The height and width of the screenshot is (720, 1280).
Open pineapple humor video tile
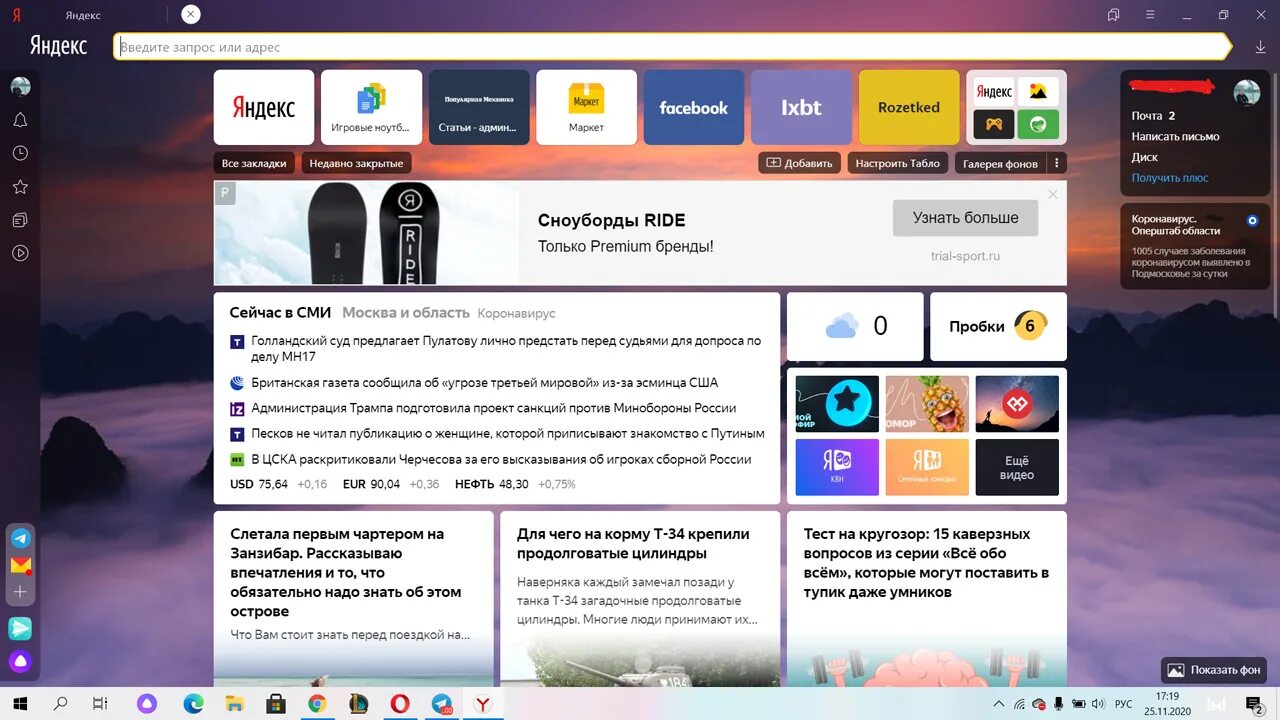927,404
